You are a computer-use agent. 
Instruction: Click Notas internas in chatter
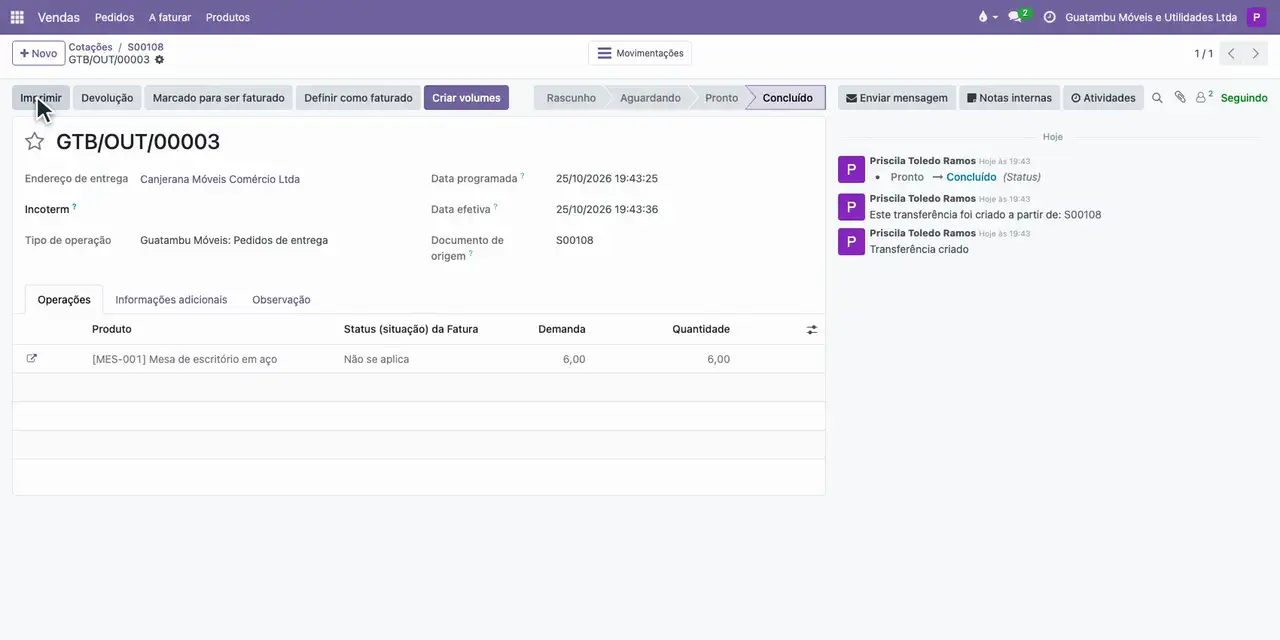point(1009,98)
